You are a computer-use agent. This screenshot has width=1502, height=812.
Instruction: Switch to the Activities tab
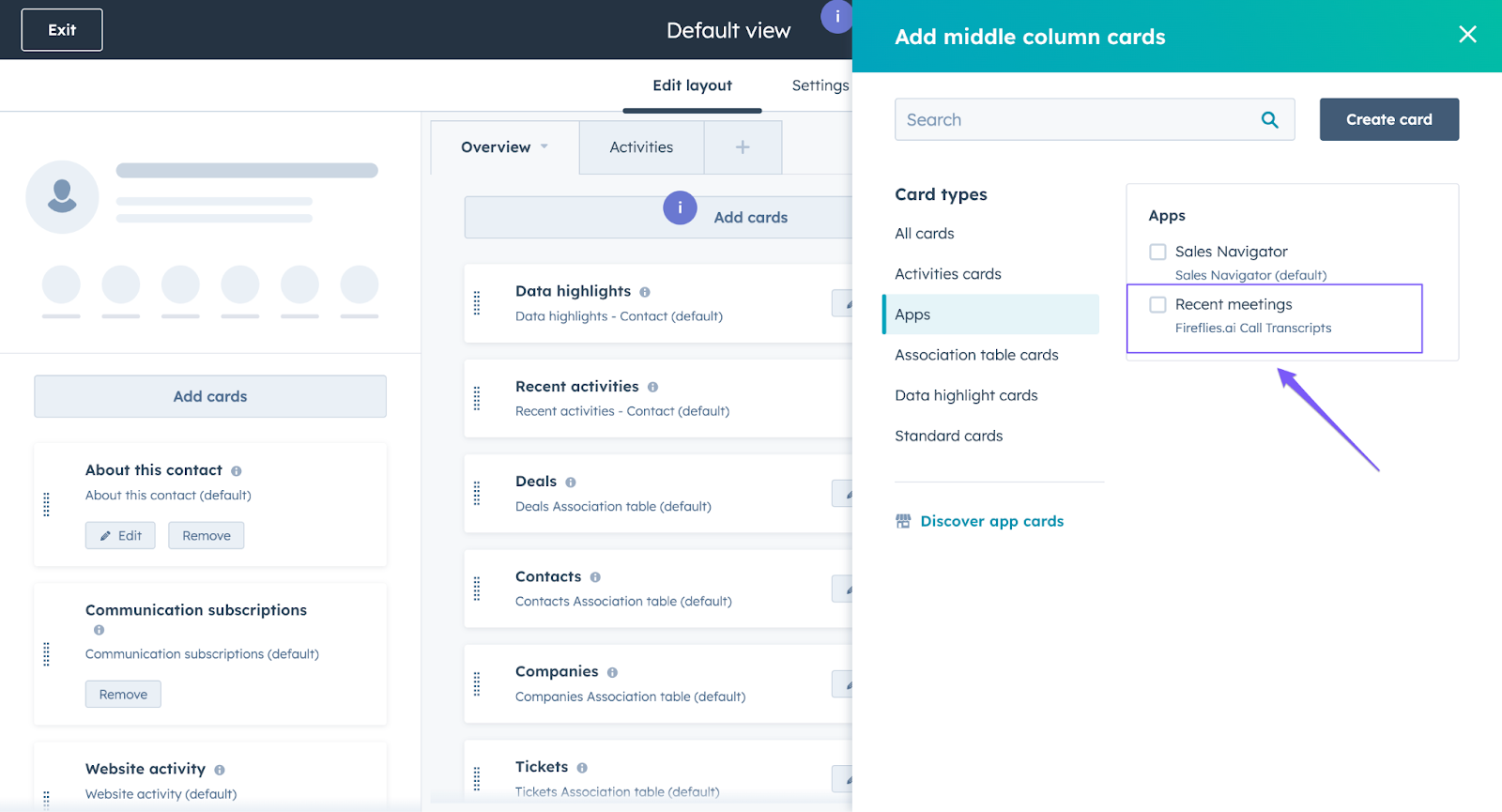[x=641, y=147]
